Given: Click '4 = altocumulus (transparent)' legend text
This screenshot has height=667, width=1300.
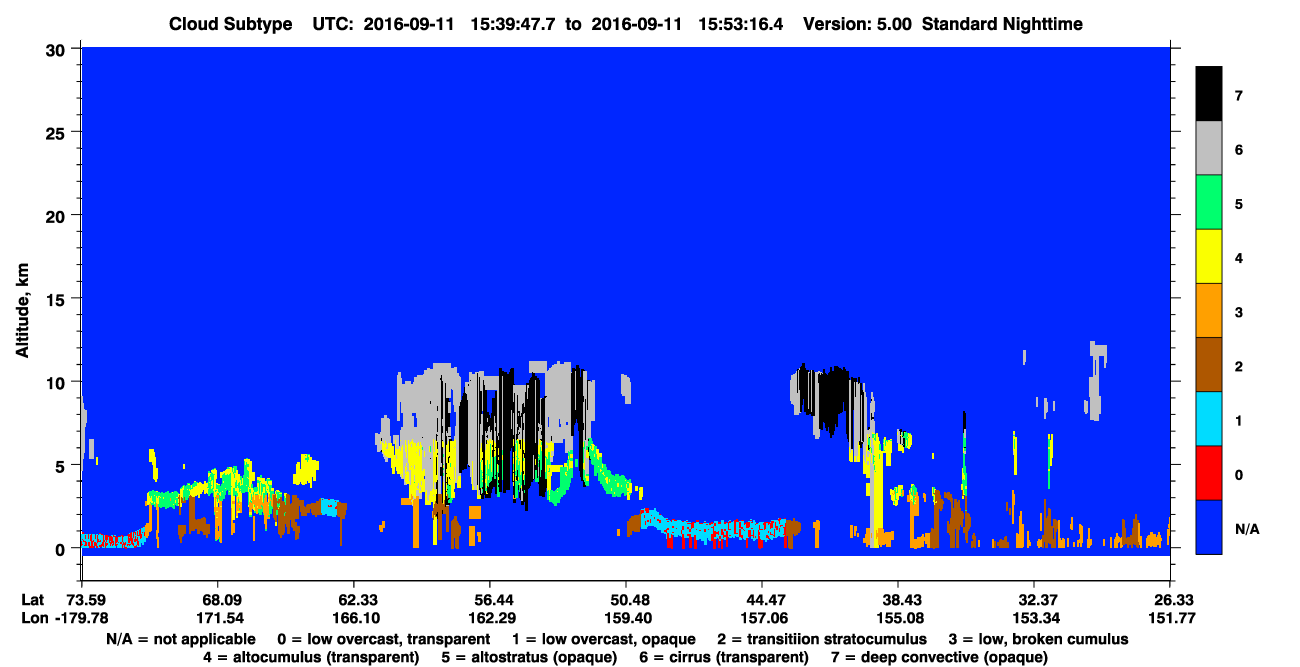Looking at the screenshot, I should pyautogui.click(x=311, y=657).
